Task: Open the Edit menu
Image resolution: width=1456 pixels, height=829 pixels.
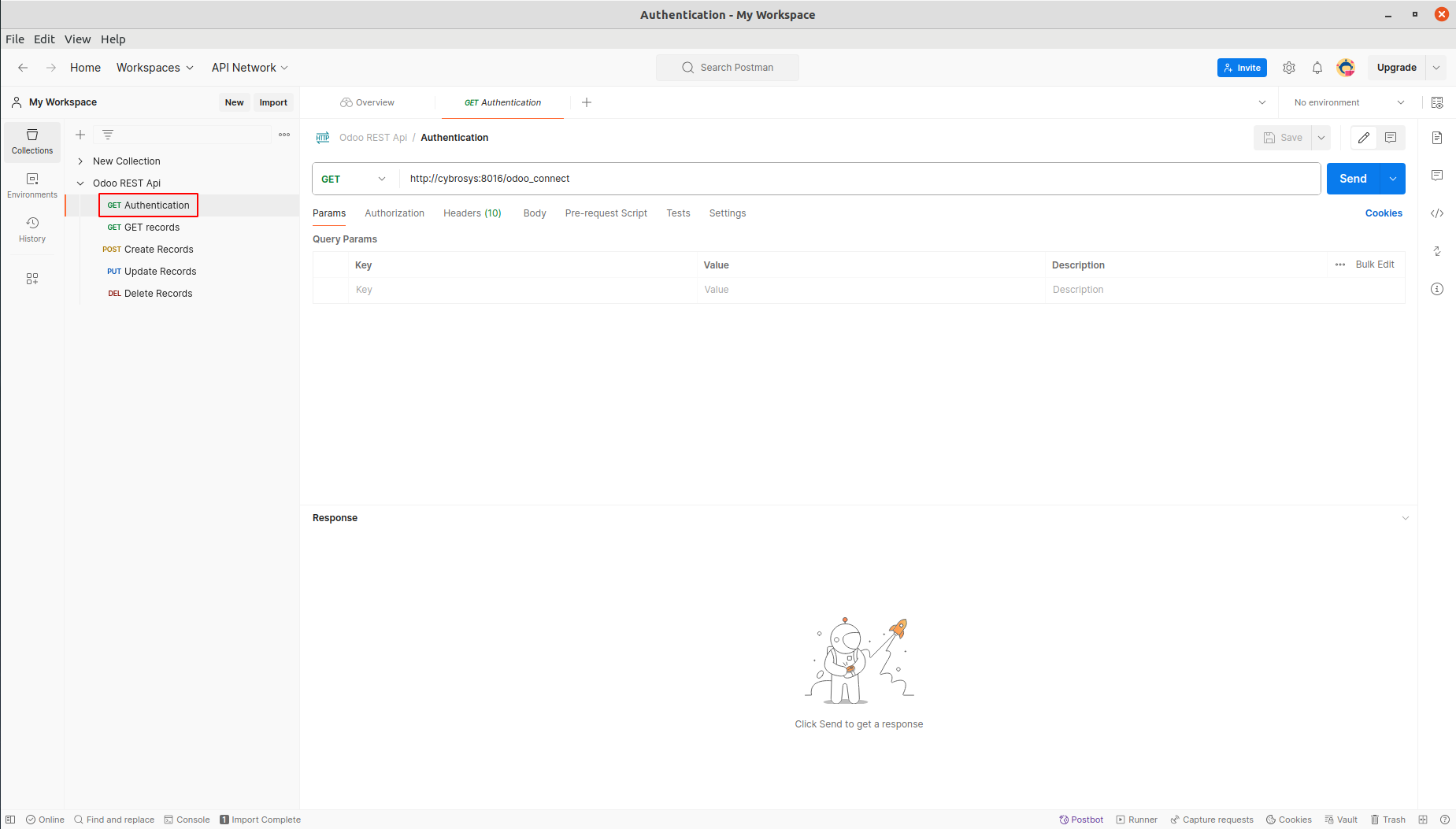Action: [44, 39]
